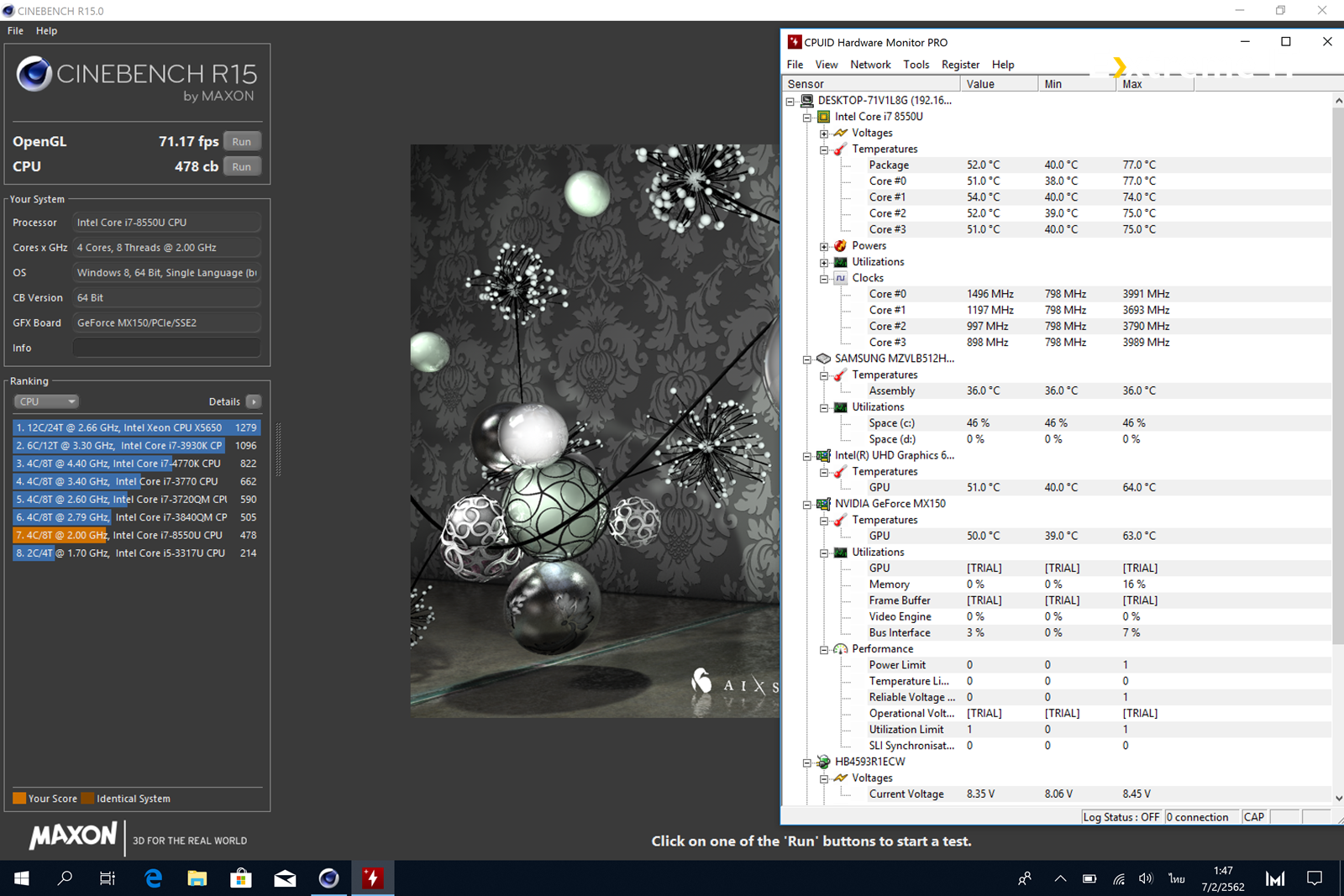Open Task View from the taskbar
The height and width of the screenshot is (896, 1344).
click(x=108, y=878)
